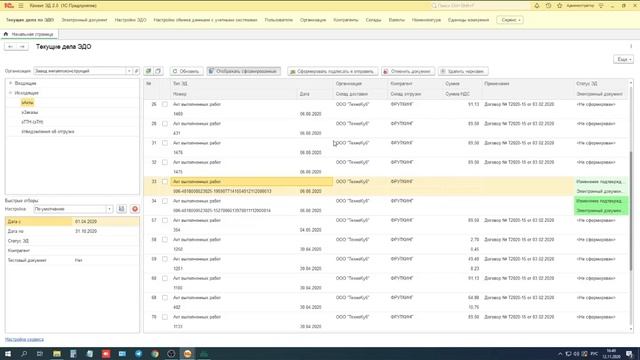Open File Explorer from the taskbar
Viewport: 640px width, 360px height.
(x=57, y=353)
